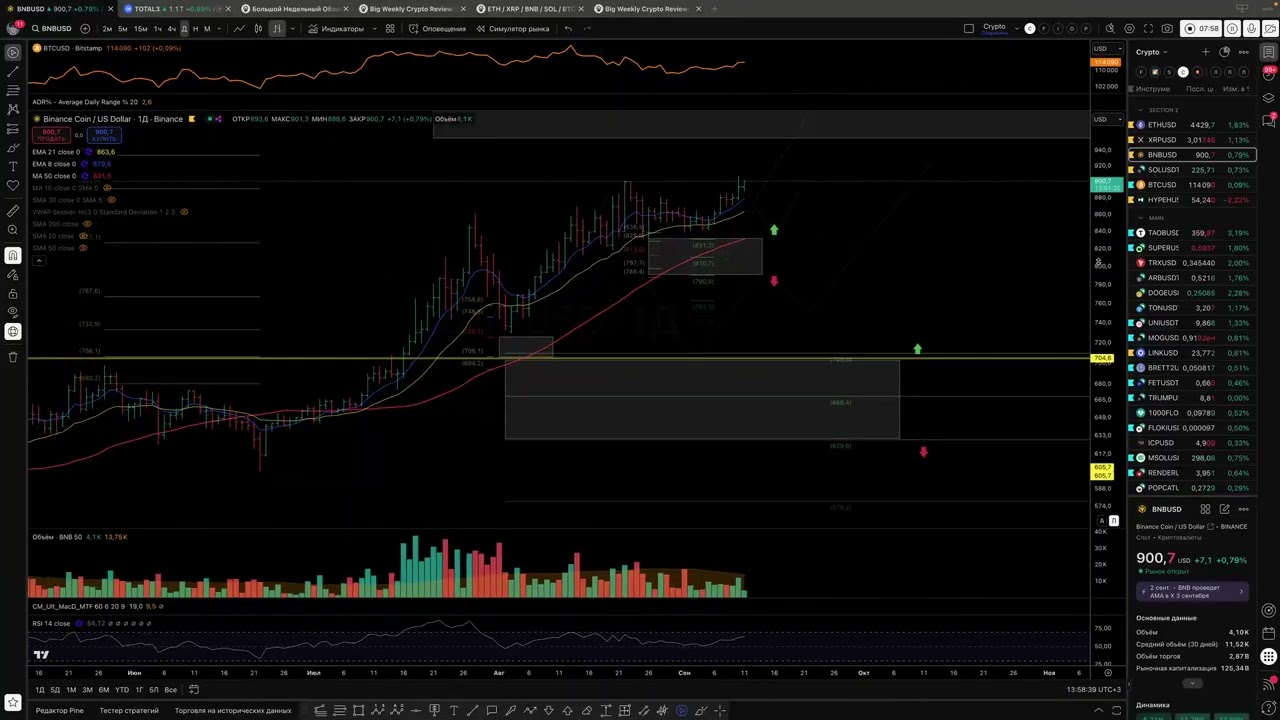
Task: Select the 1ч timeframe
Action: point(158,29)
